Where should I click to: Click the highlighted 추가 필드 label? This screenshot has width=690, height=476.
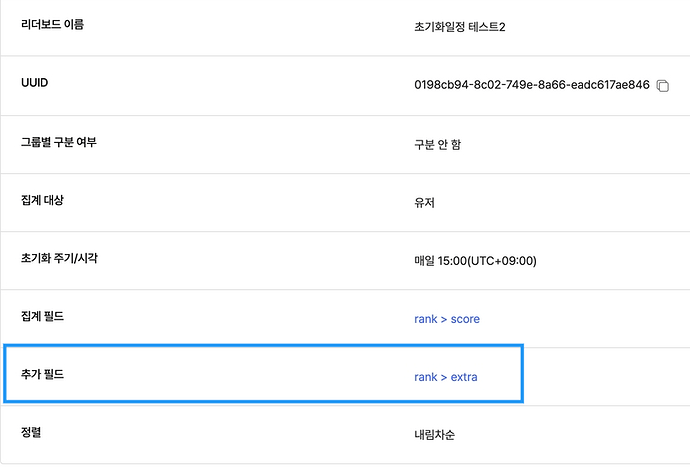point(42,374)
